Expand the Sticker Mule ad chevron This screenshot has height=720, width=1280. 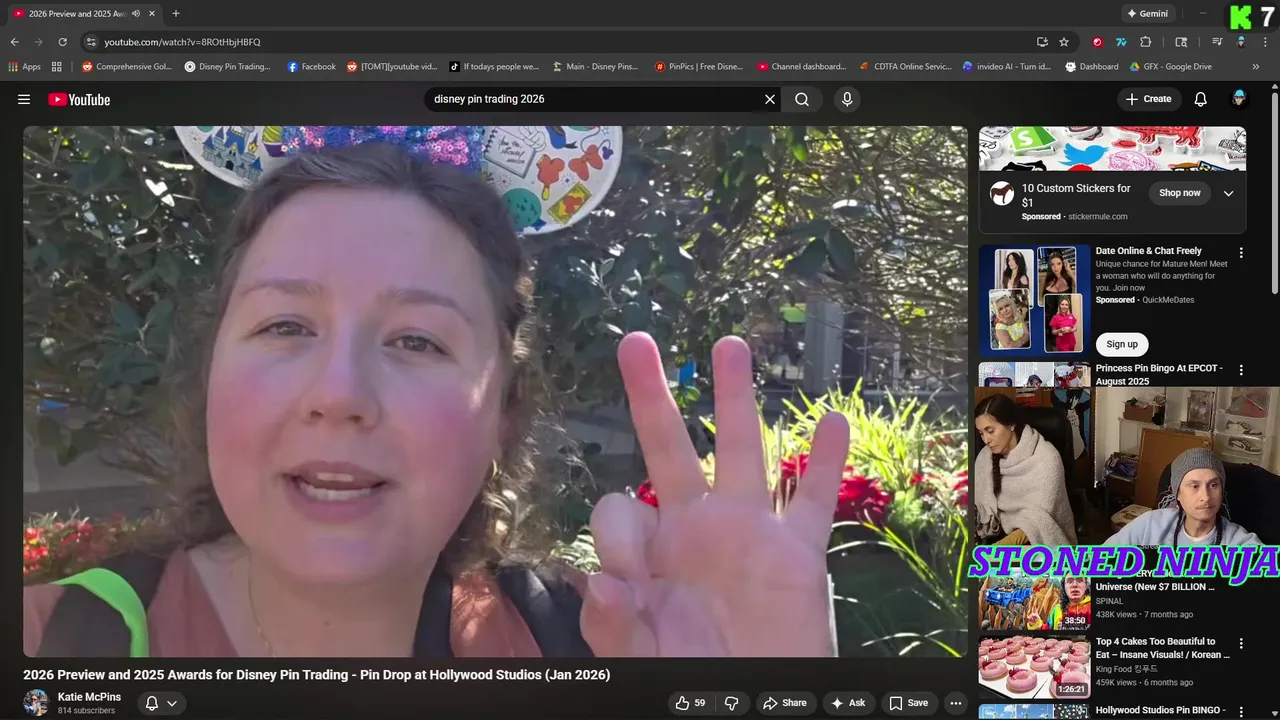(1229, 193)
